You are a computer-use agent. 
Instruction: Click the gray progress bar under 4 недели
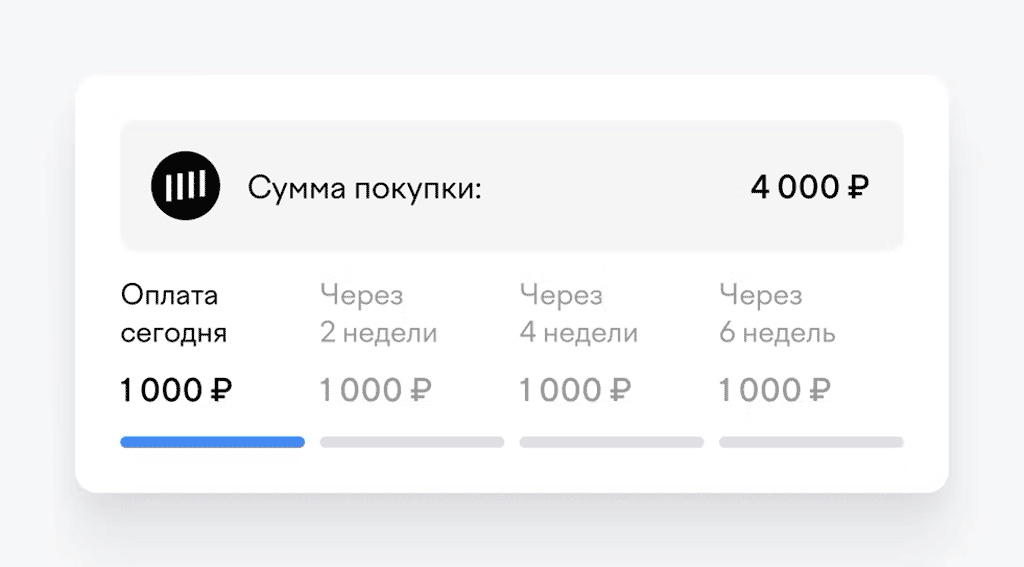click(611, 442)
